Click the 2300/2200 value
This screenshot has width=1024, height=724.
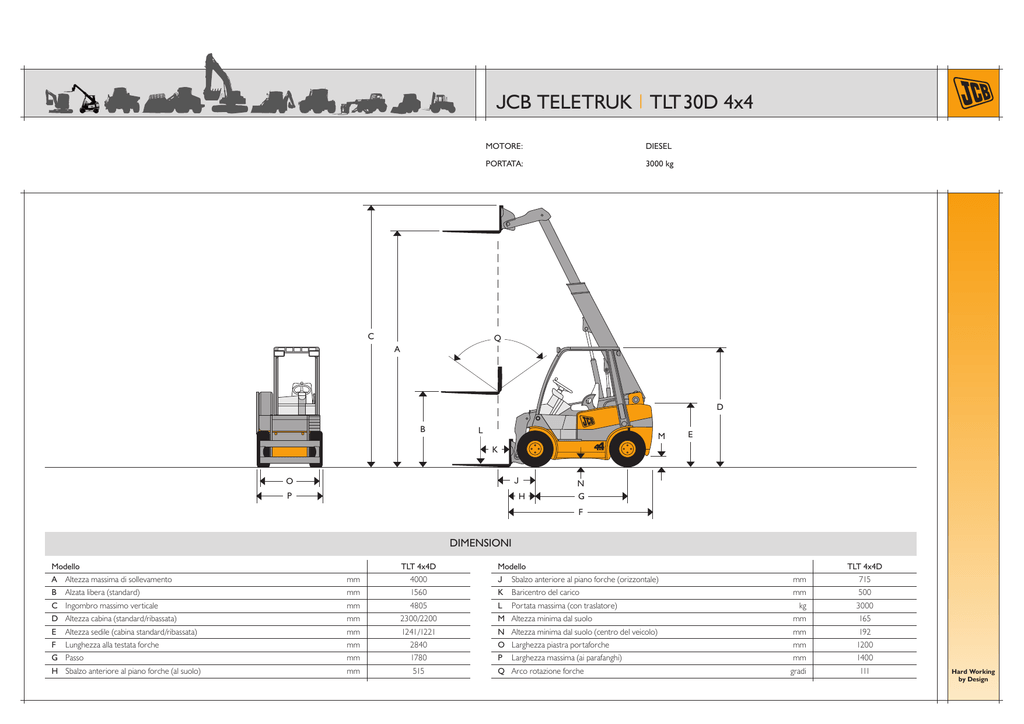pos(419,619)
